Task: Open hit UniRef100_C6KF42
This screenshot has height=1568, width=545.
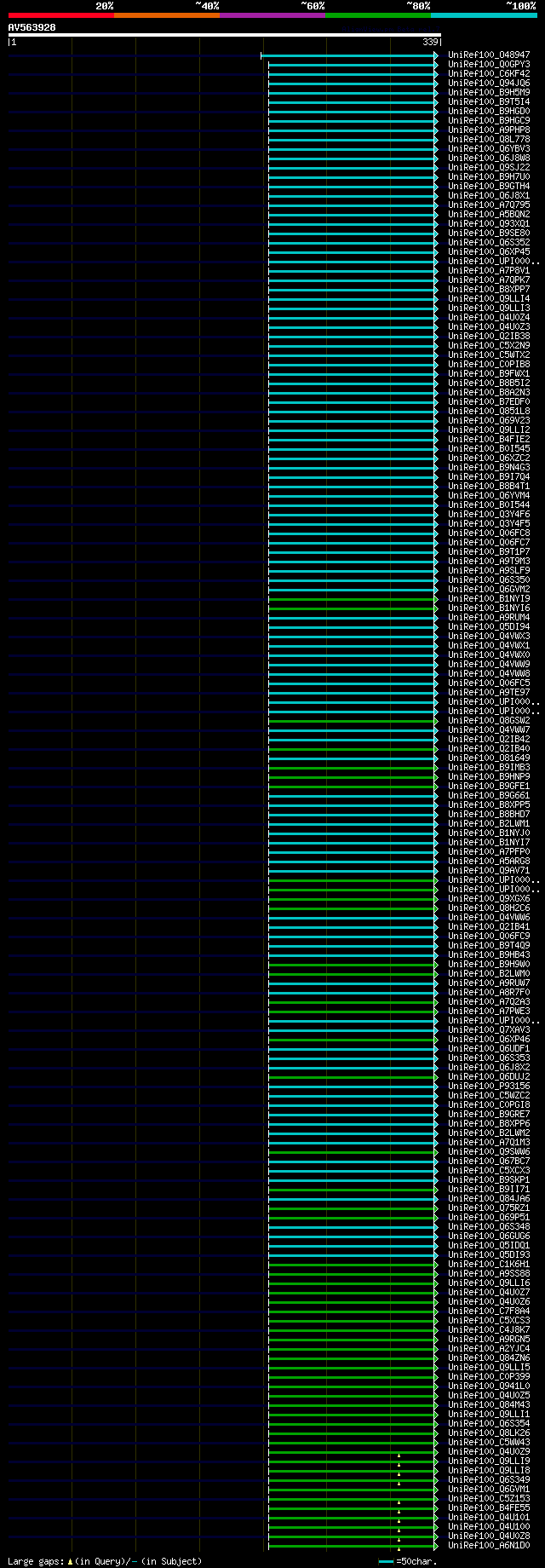Action: pos(489,73)
